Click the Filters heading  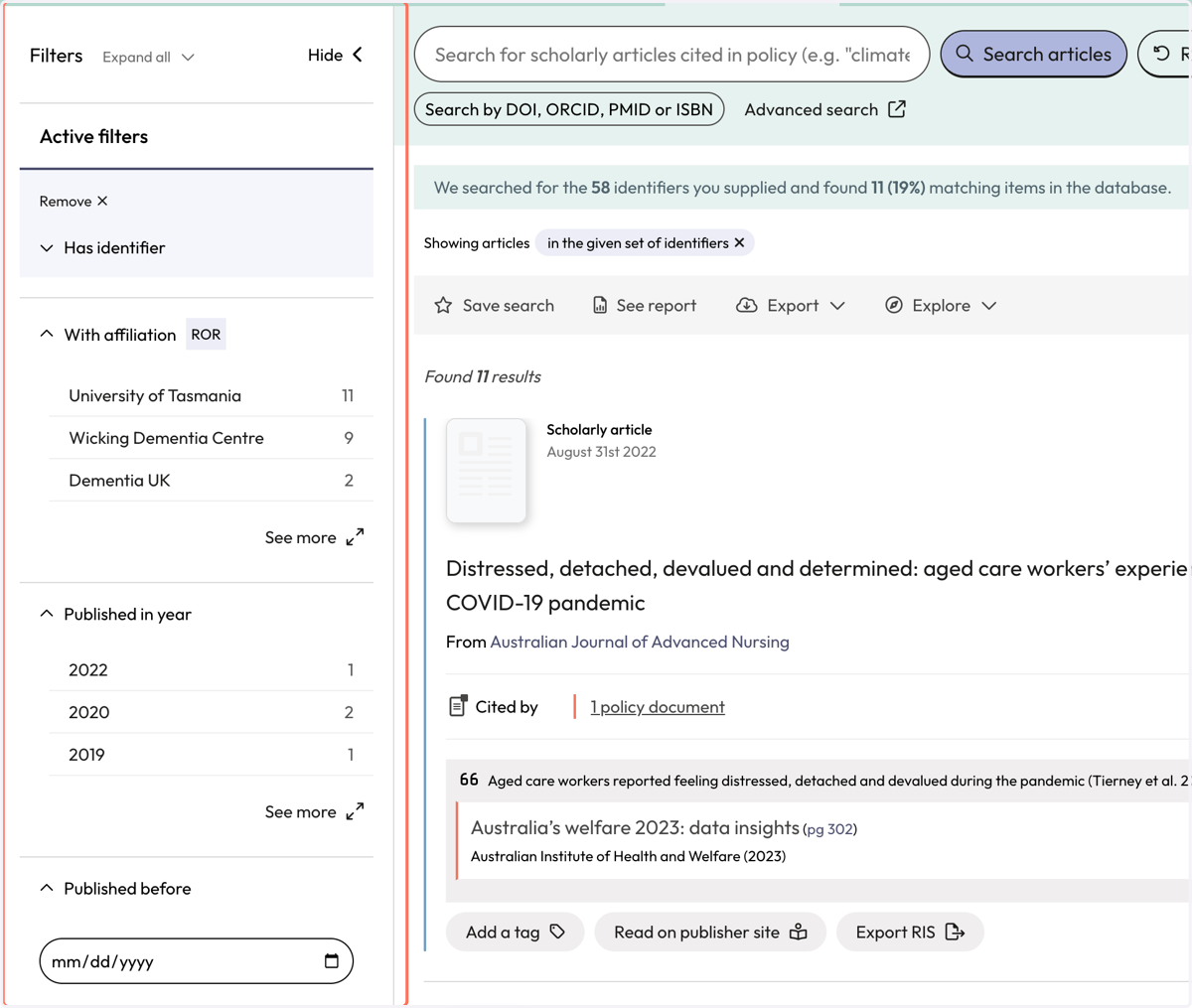point(57,56)
